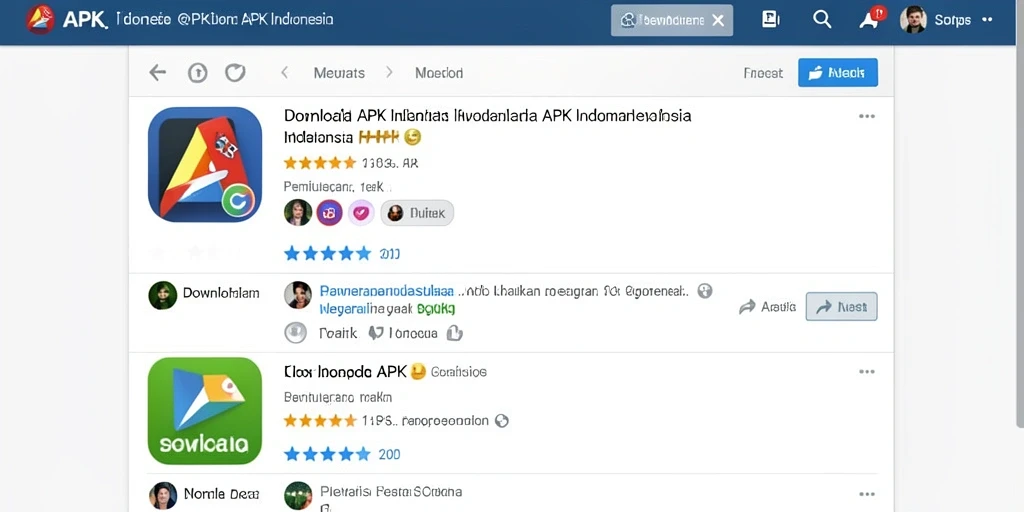
Task: Click the bookmark page icon in header
Action: click(x=771, y=20)
